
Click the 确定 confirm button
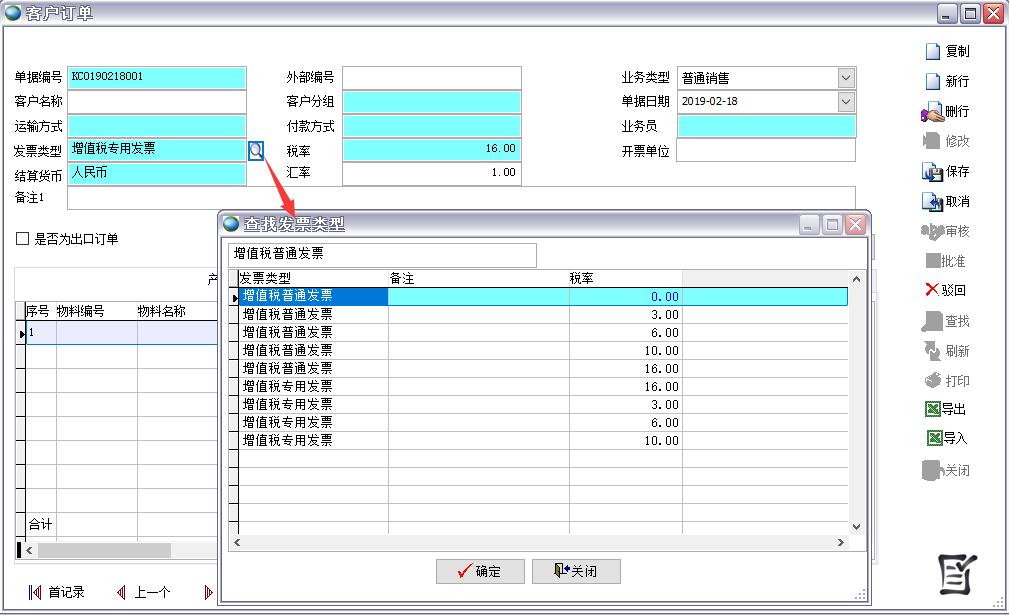click(x=480, y=571)
